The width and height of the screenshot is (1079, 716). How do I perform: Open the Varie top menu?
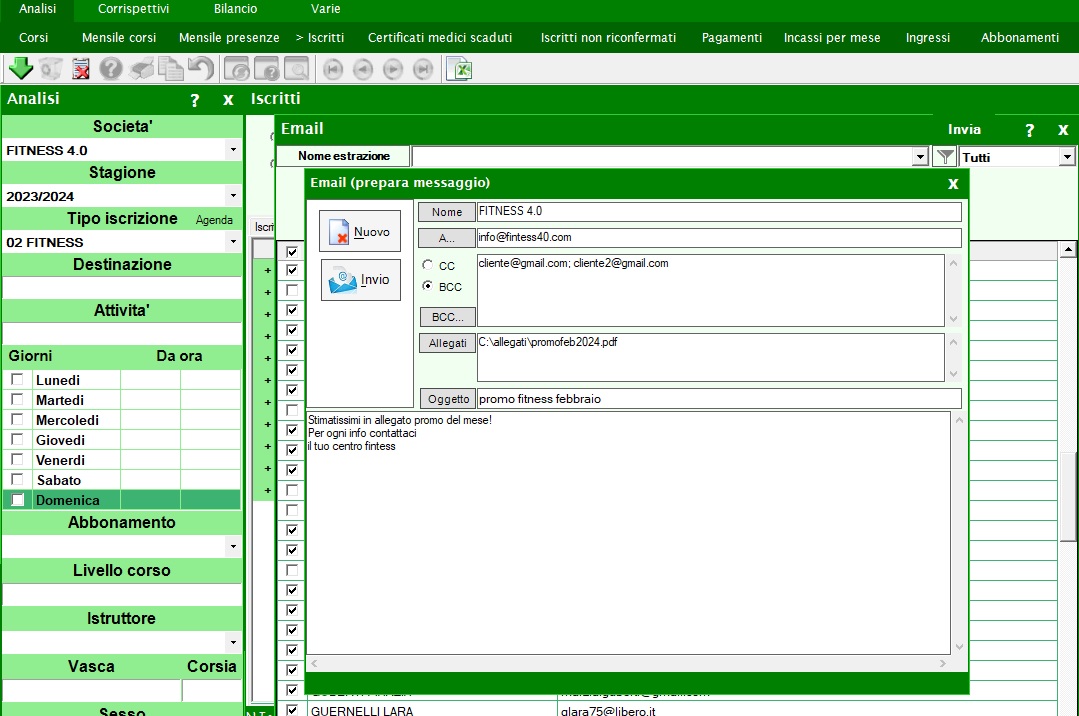(x=325, y=9)
